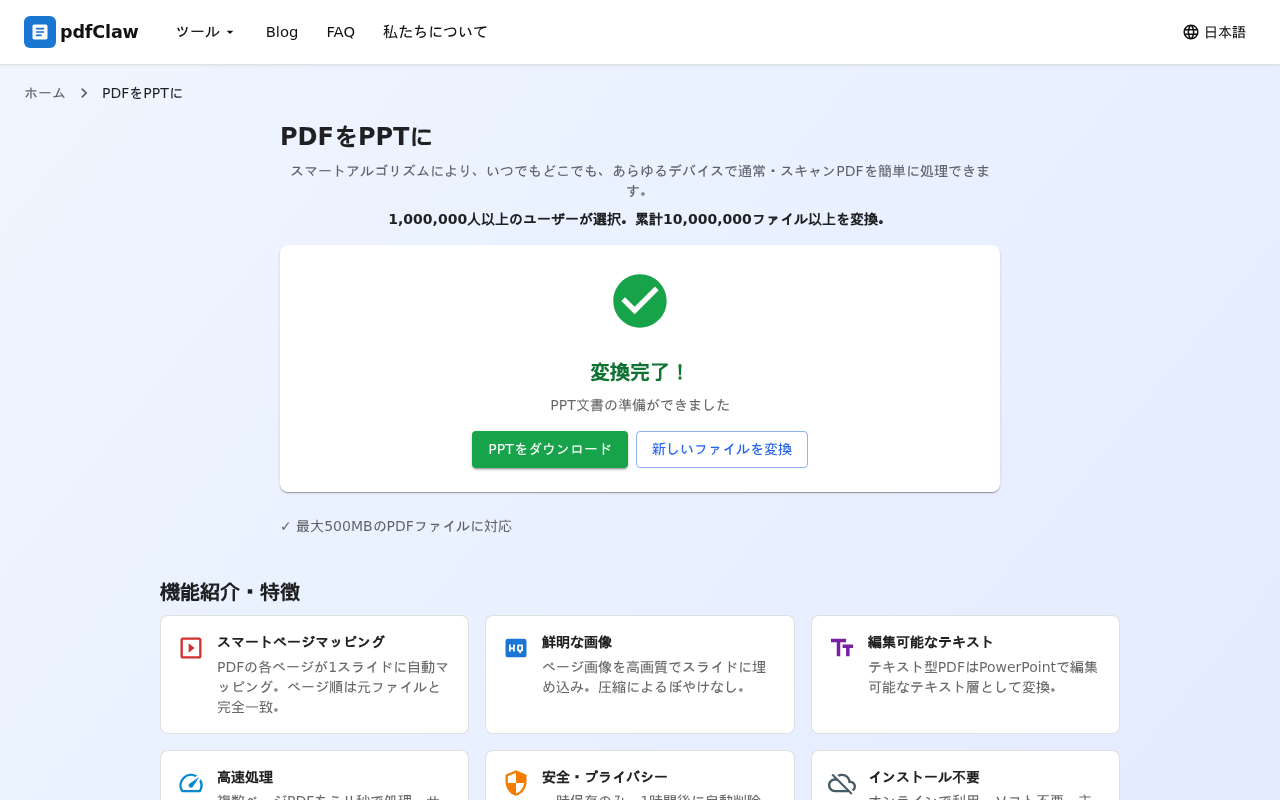Click the security shield icon
Image resolution: width=1280 pixels, height=800 pixels.
[516, 783]
